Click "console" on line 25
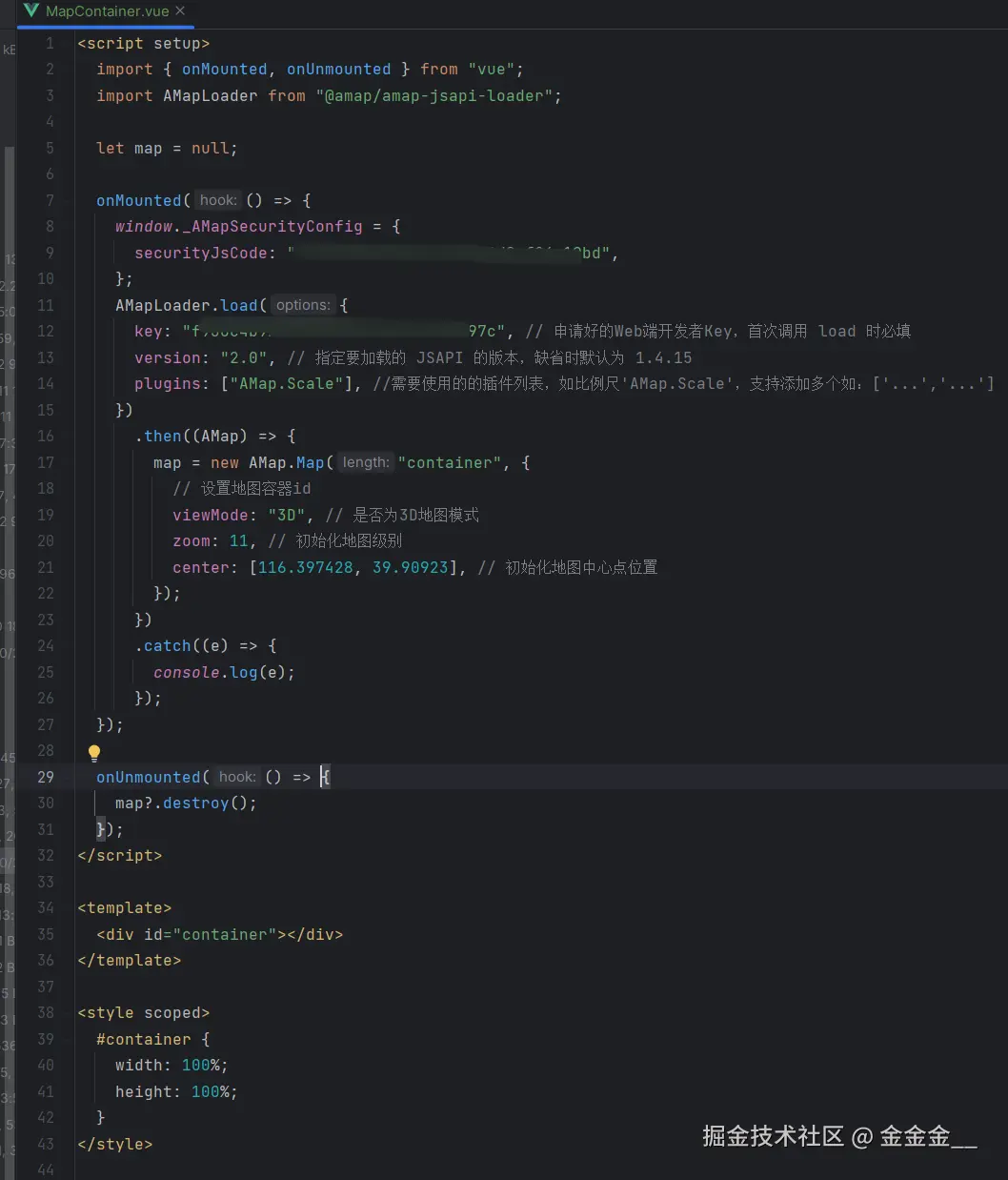 click(187, 672)
